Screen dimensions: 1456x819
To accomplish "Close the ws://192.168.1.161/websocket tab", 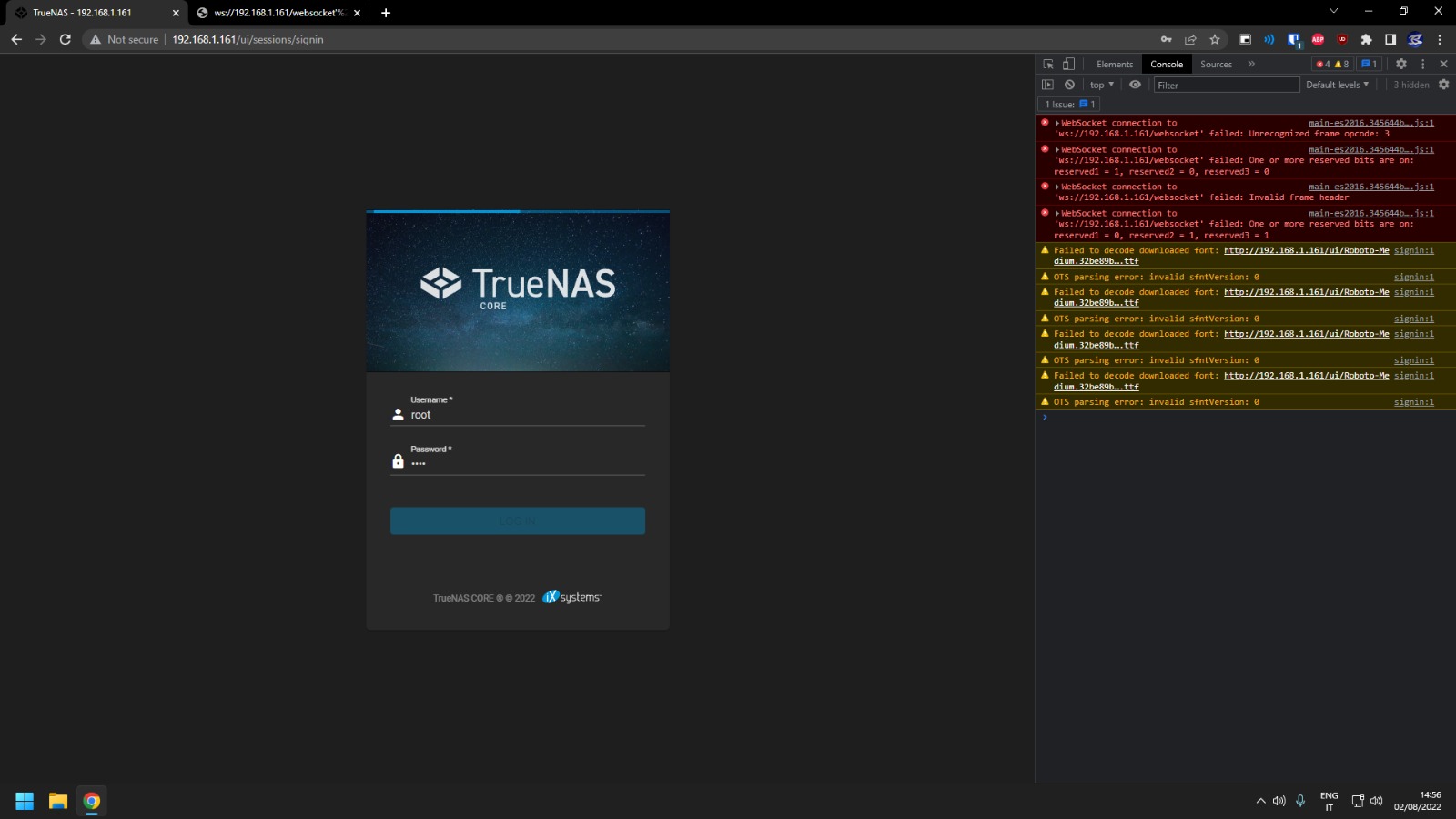I will pos(357,13).
